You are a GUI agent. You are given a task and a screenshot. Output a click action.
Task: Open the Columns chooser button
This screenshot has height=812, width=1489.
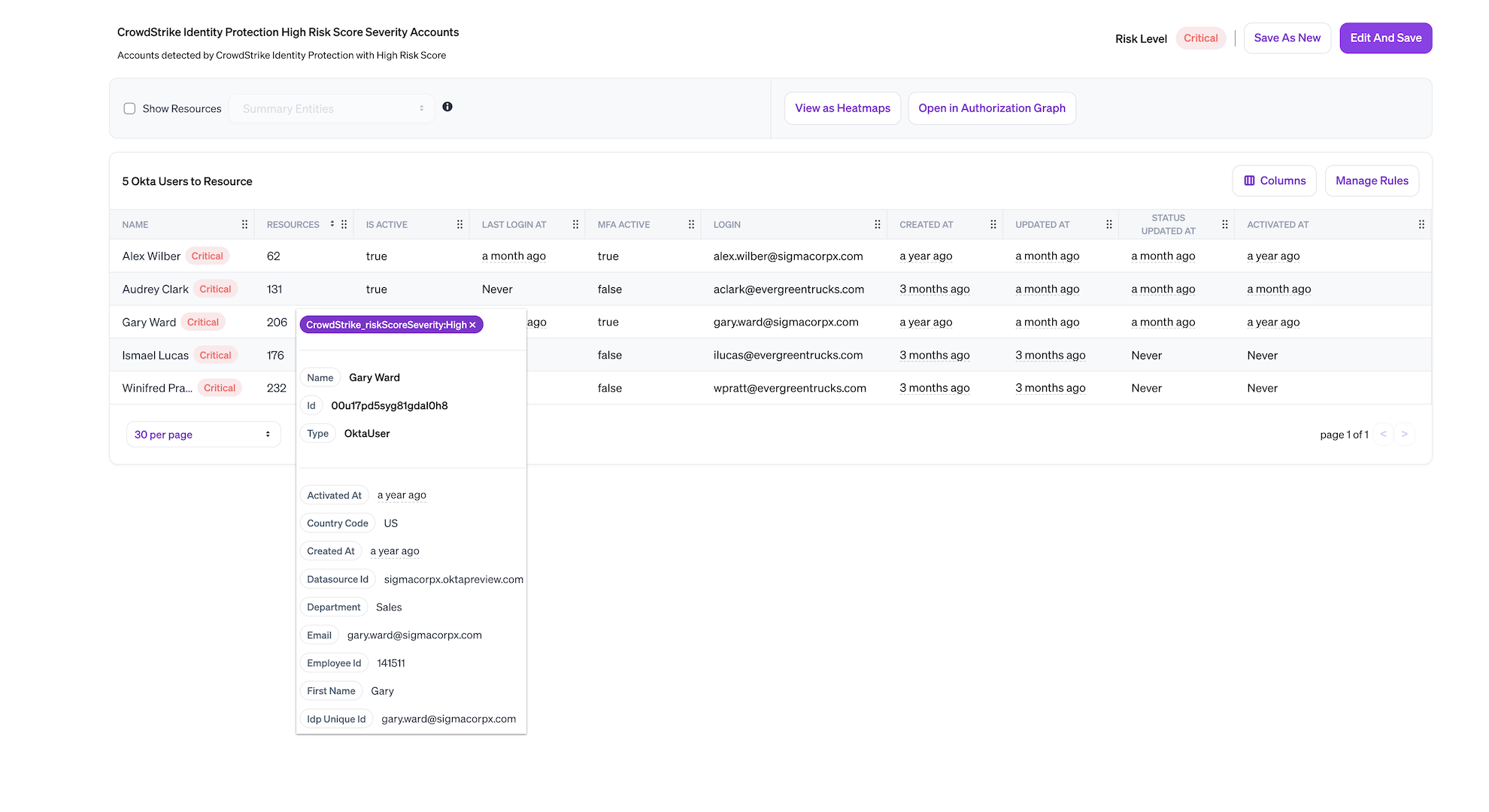pyautogui.click(x=1274, y=181)
